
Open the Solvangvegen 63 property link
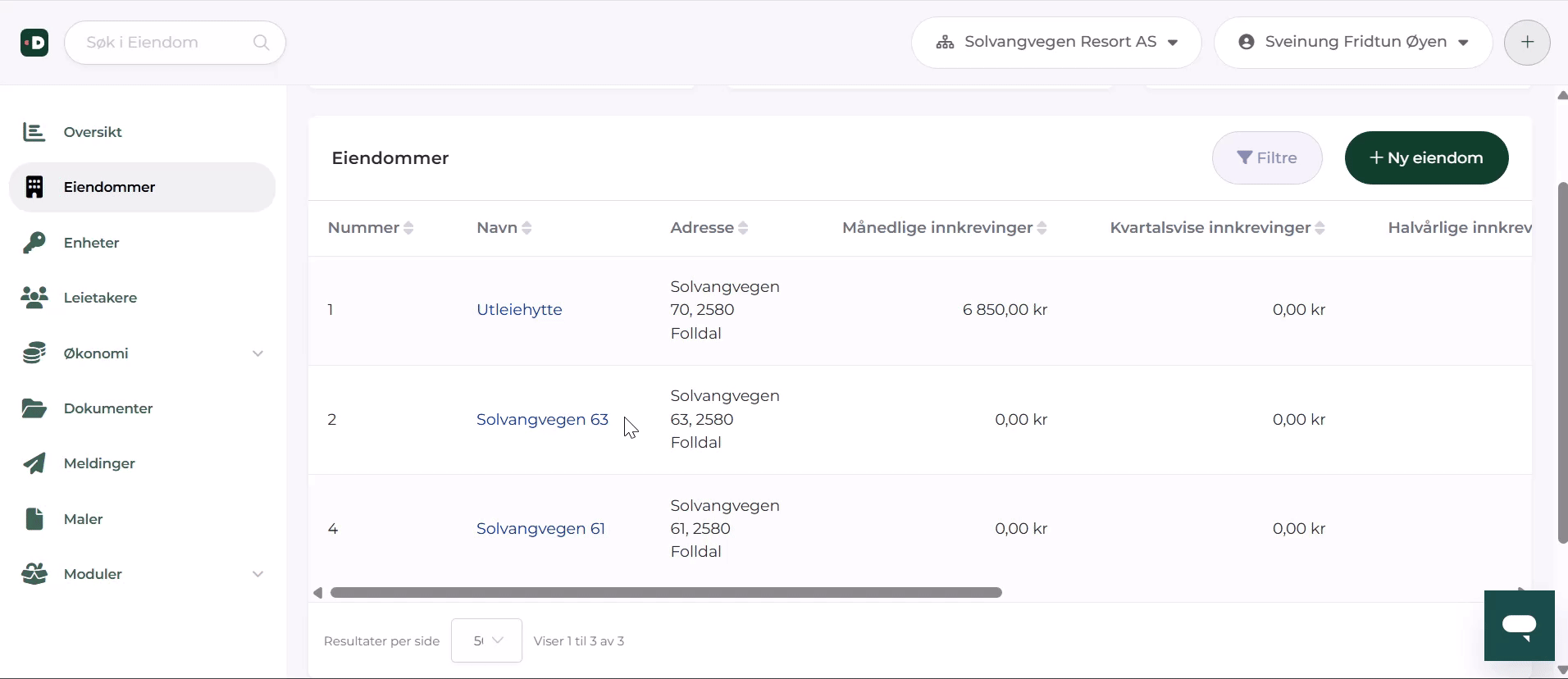click(x=542, y=420)
